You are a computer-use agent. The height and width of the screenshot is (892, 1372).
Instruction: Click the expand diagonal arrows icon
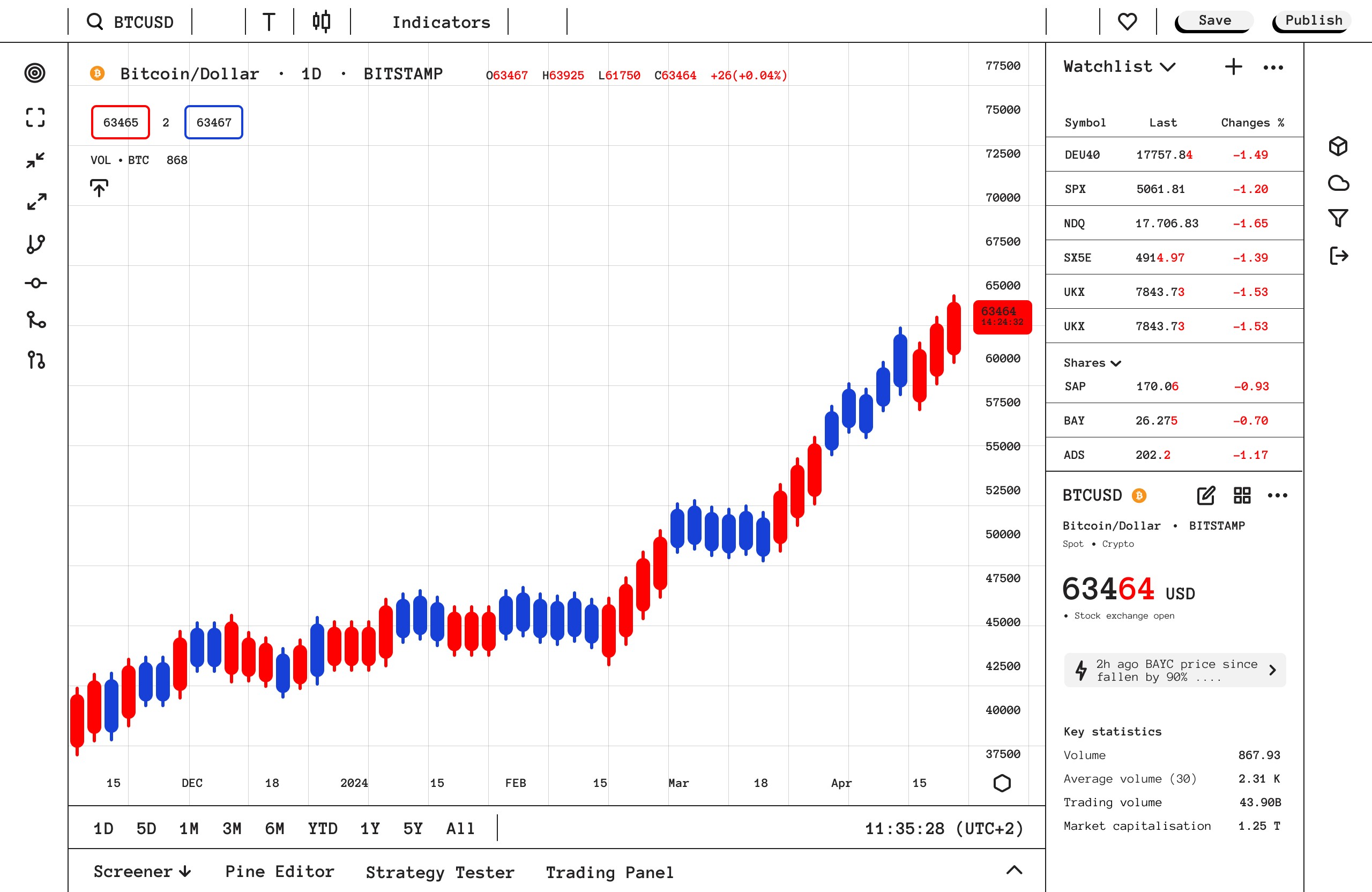click(37, 202)
